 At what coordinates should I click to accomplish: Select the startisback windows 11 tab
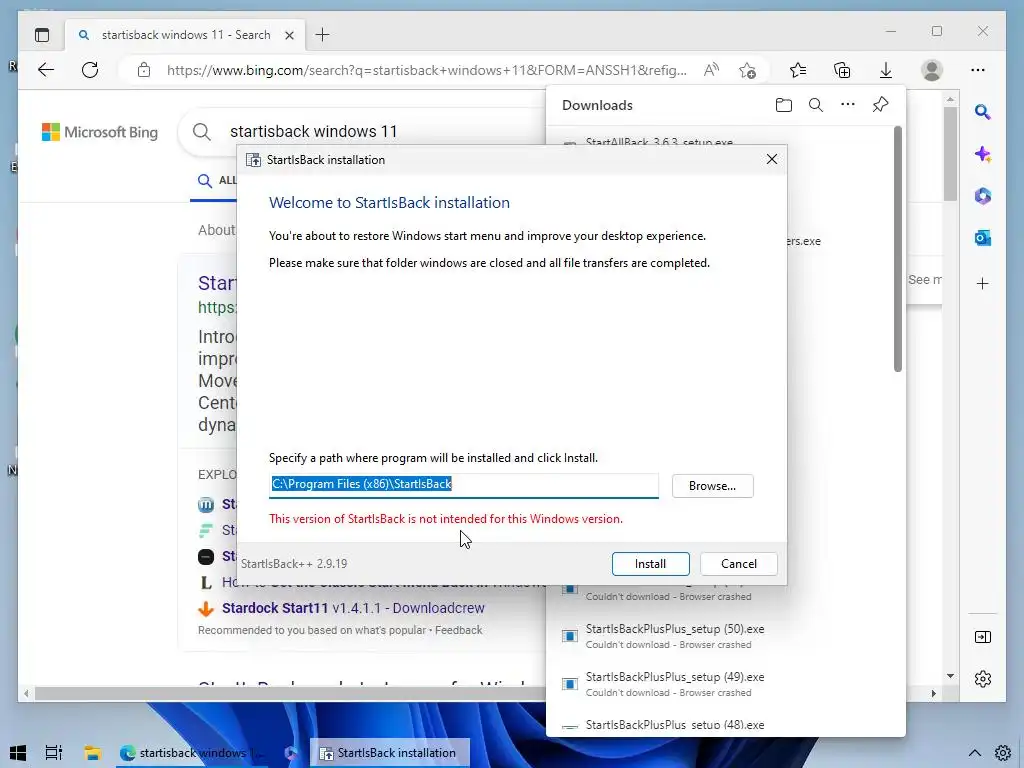pos(185,35)
